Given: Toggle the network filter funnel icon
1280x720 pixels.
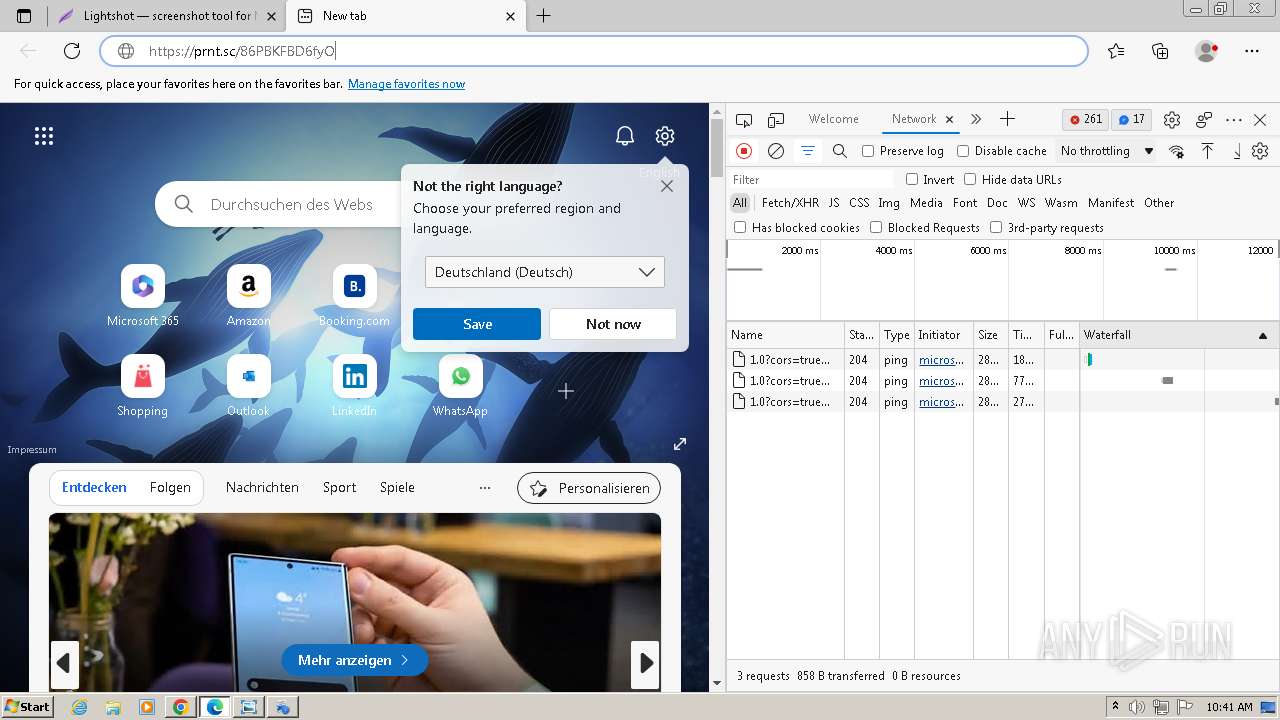Looking at the screenshot, I should [808, 151].
